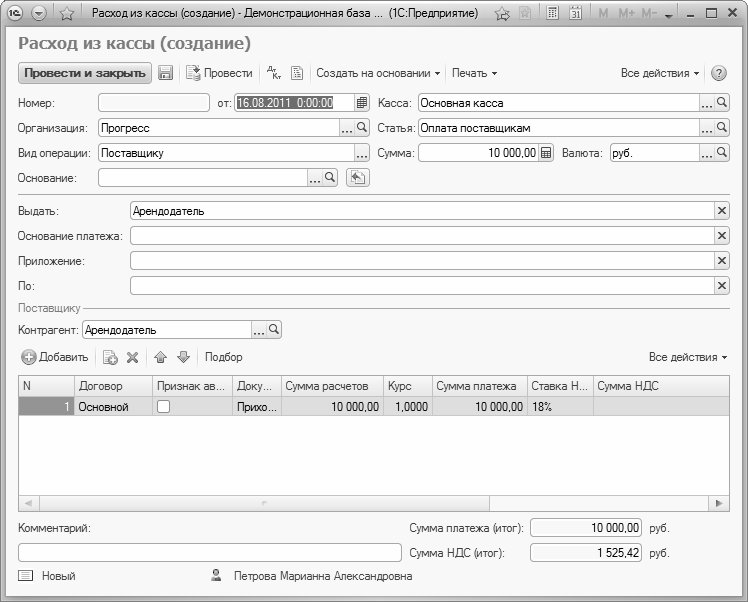Move table row down with arrow icon

[x=183, y=357]
